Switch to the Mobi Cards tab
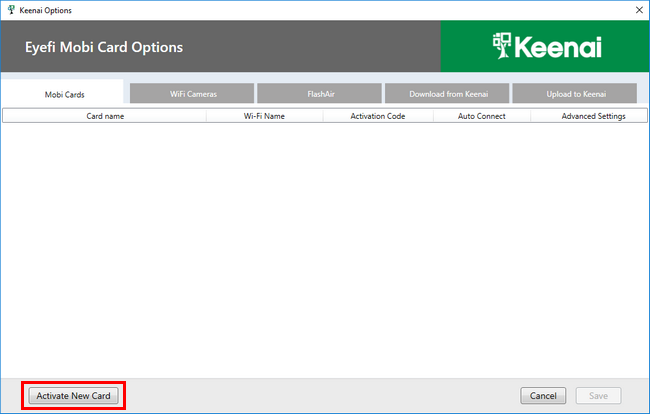Viewport: 650px width, 414px height. coord(64,94)
